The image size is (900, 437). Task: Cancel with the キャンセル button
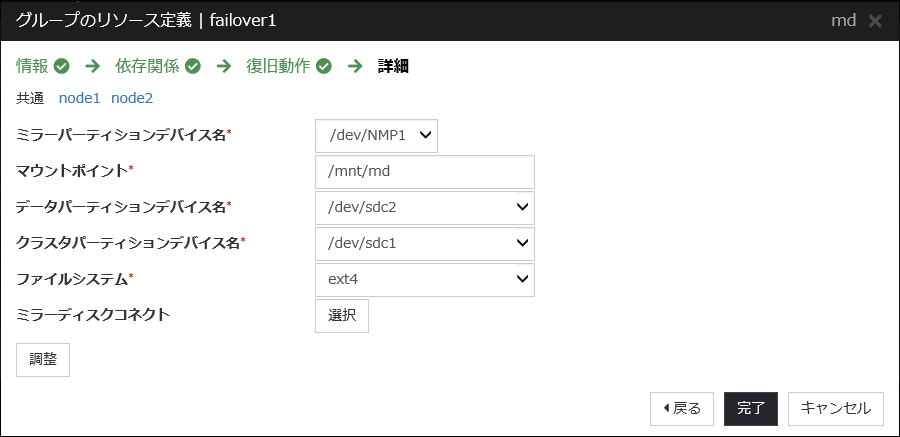[836, 408]
